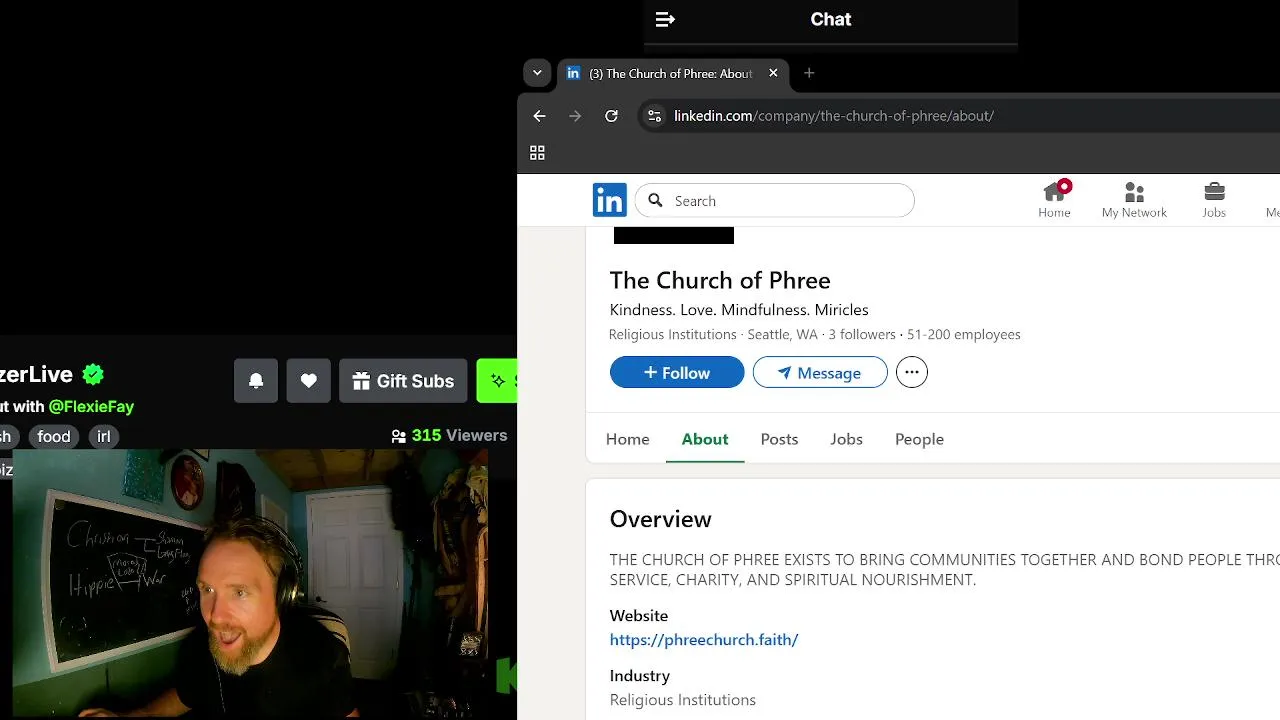Image resolution: width=1280 pixels, height=720 pixels.
Task: Close The Church of Phree tab
Action: pos(773,73)
